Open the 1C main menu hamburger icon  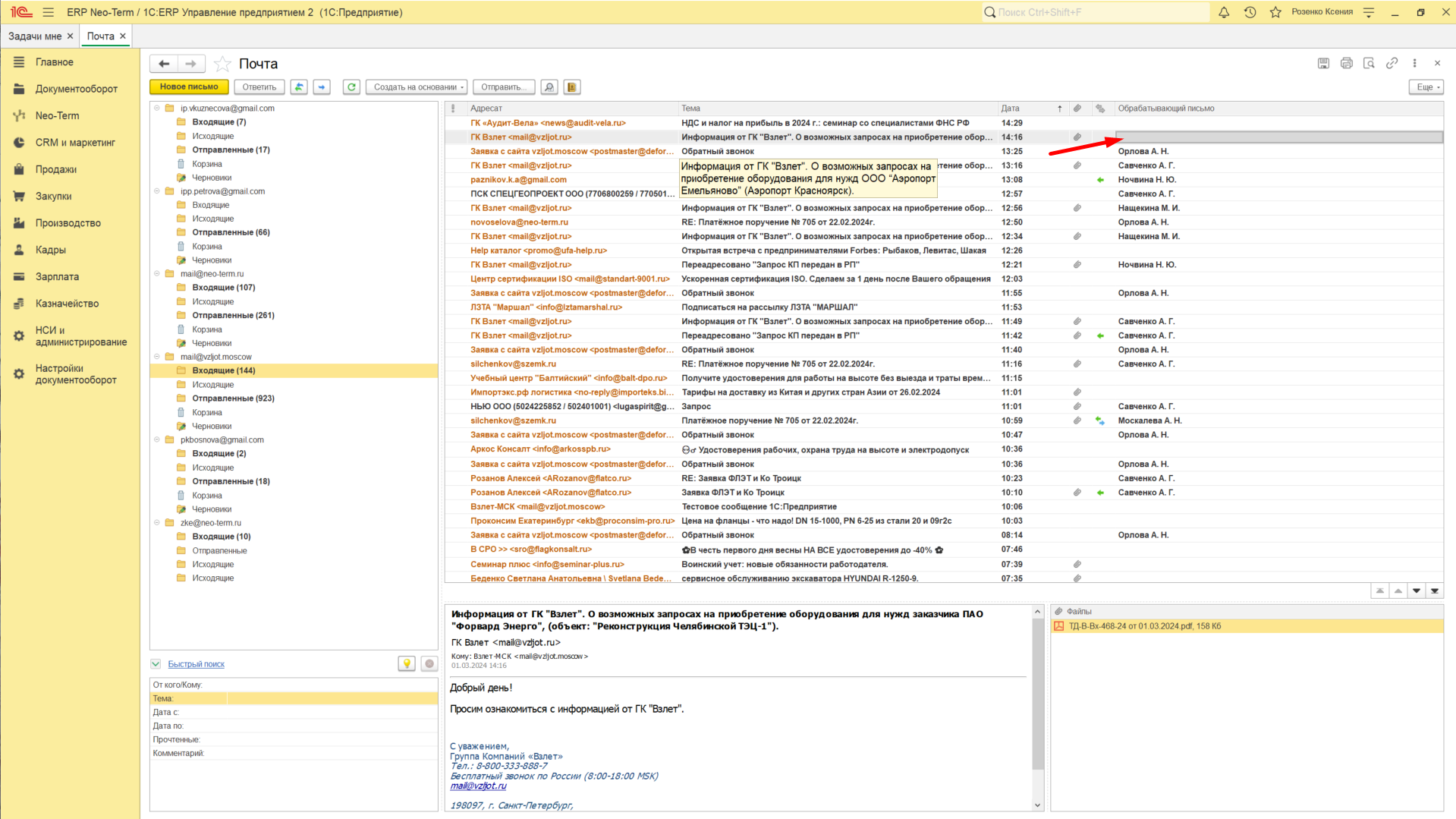click(x=49, y=12)
